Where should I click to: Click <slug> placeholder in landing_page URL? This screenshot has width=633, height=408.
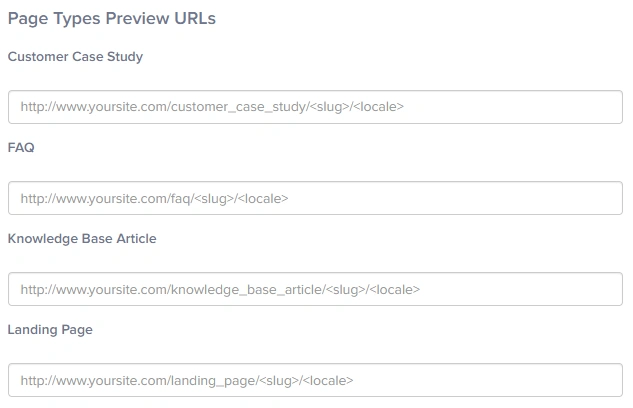278,380
